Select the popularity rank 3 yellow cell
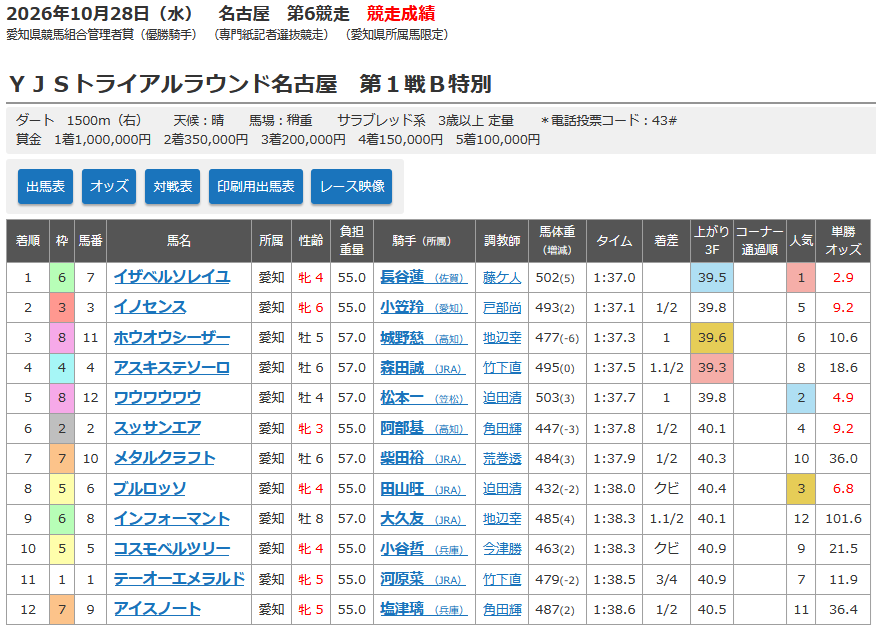Screen dimensions: 876x632 pyautogui.click(x=801, y=488)
